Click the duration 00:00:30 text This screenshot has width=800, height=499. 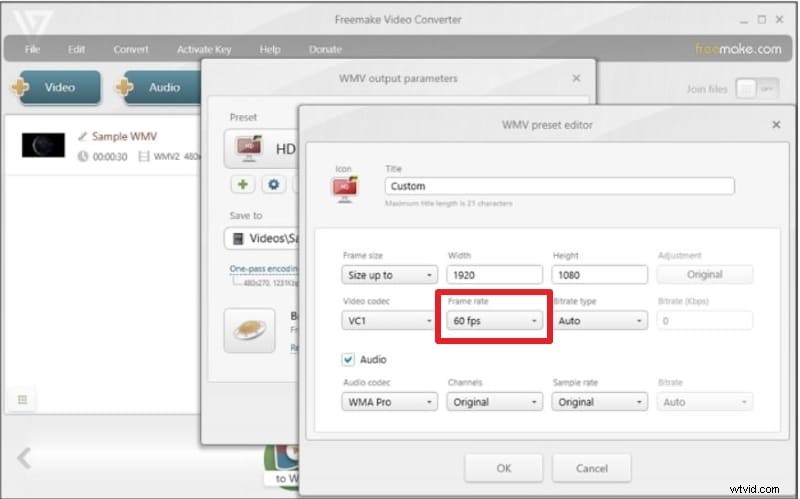(x=110, y=157)
